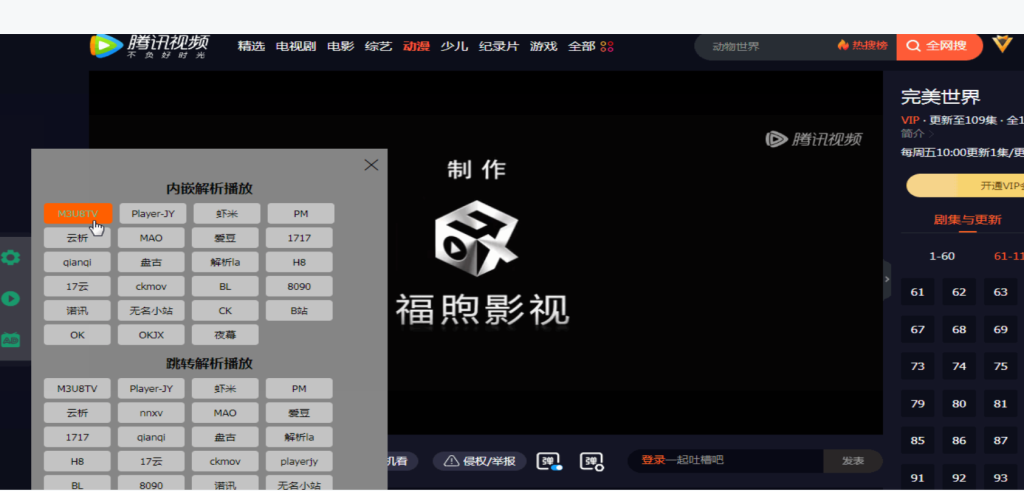Open the gear settings icon on left sidebar
Screen dimensions: 1024x491
tap(10, 257)
